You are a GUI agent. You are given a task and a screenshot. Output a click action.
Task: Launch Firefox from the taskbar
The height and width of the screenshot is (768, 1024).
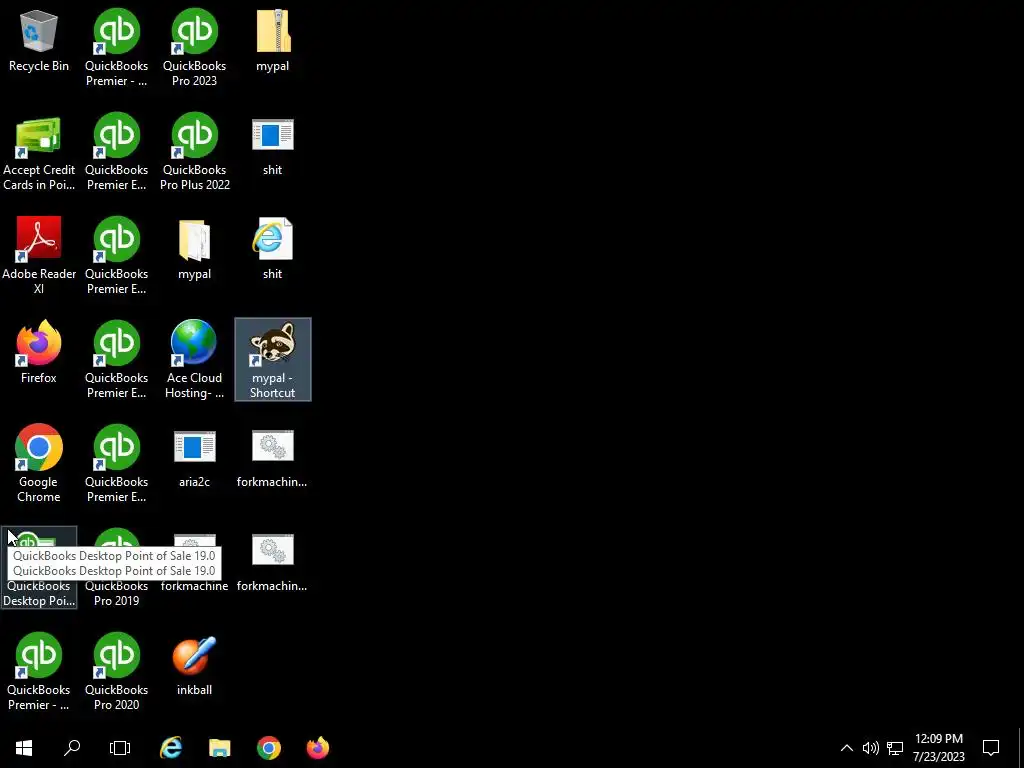pyautogui.click(x=317, y=748)
